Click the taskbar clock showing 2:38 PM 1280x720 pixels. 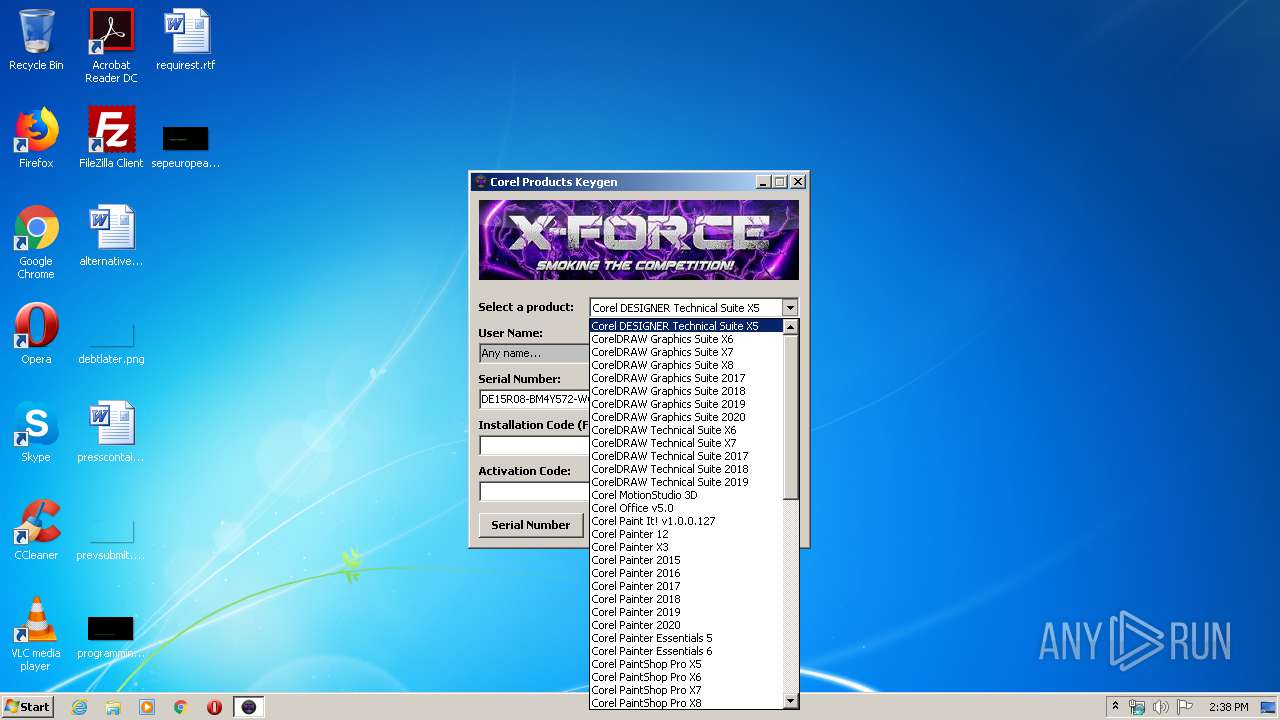(x=1228, y=707)
